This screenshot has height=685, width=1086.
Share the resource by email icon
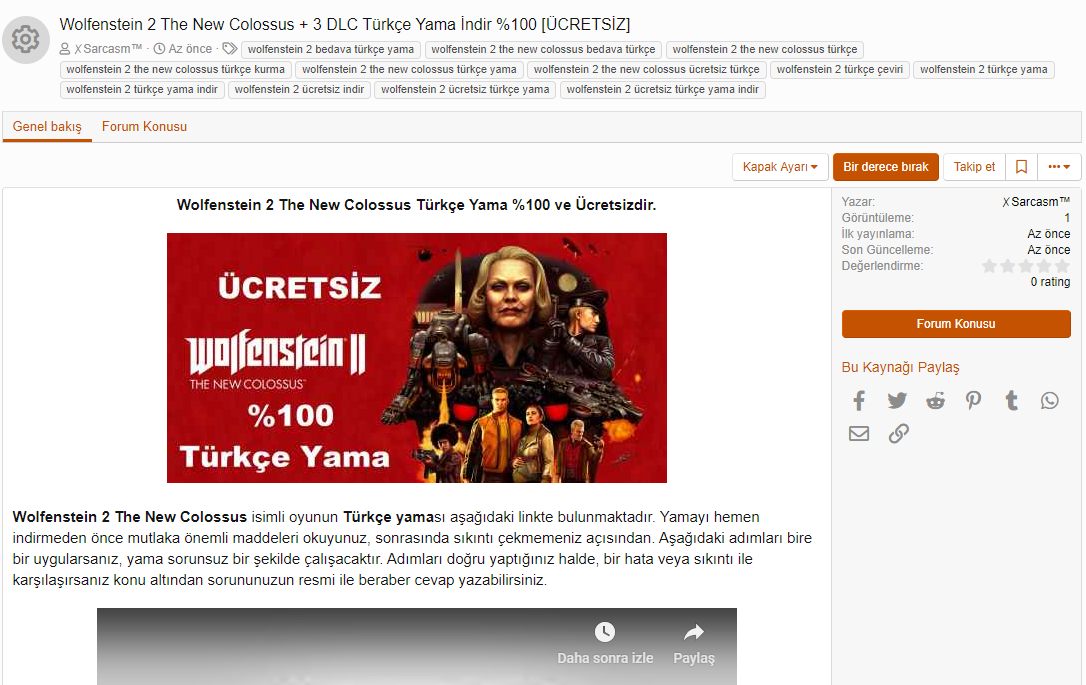pyautogui.click(x=859, y=434)
